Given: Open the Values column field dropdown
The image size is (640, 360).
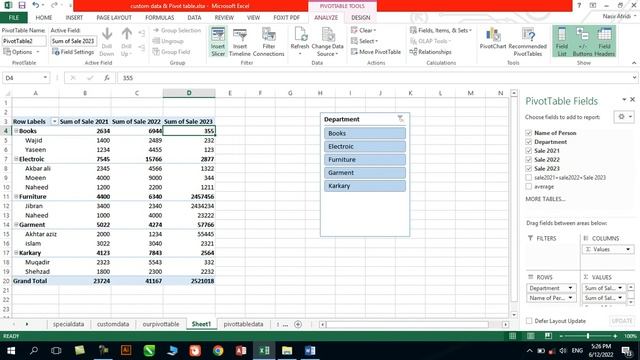Looking at the screenshot, I should pyautogui.click(x=628, y=249).
